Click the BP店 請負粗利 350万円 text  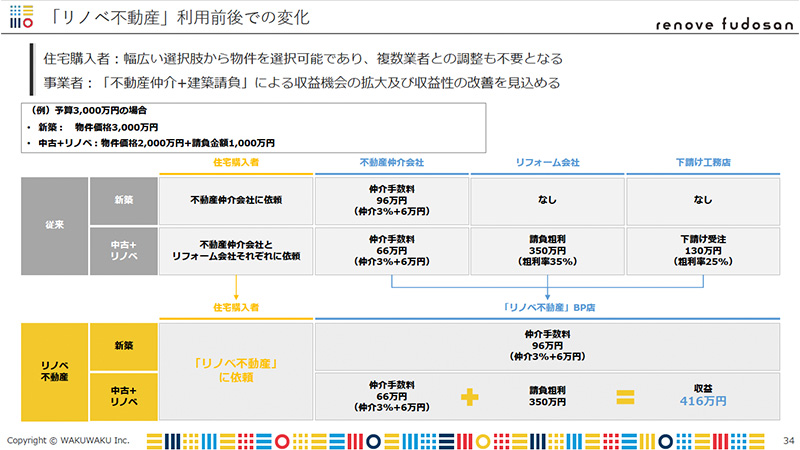click(547, 396)
